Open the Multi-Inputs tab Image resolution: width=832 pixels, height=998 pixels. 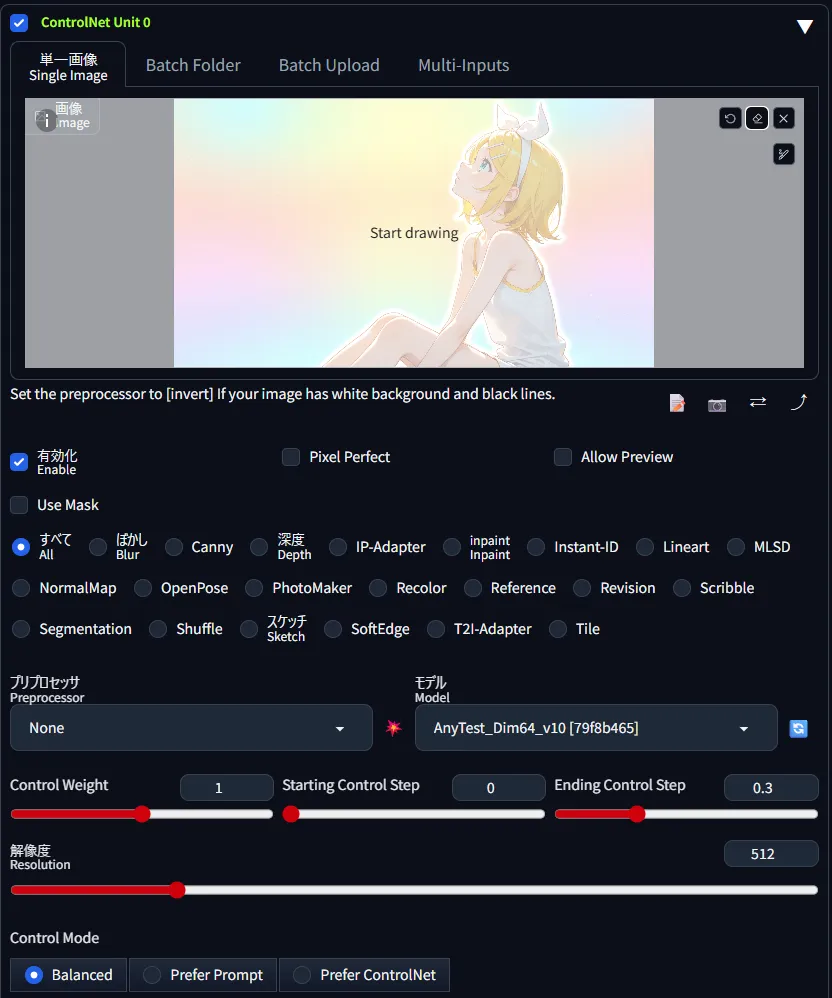pyautogui.click(x=463, y=65)
